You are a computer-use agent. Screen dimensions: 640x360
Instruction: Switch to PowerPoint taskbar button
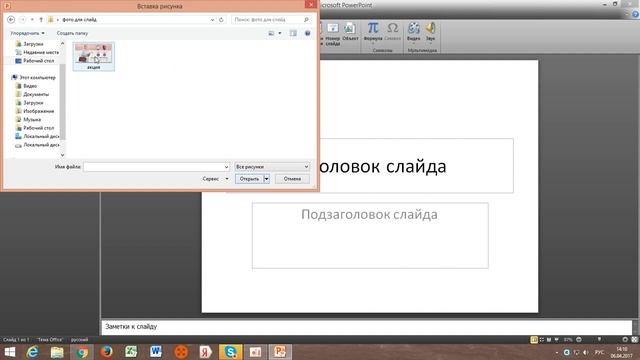pos(280,352)
